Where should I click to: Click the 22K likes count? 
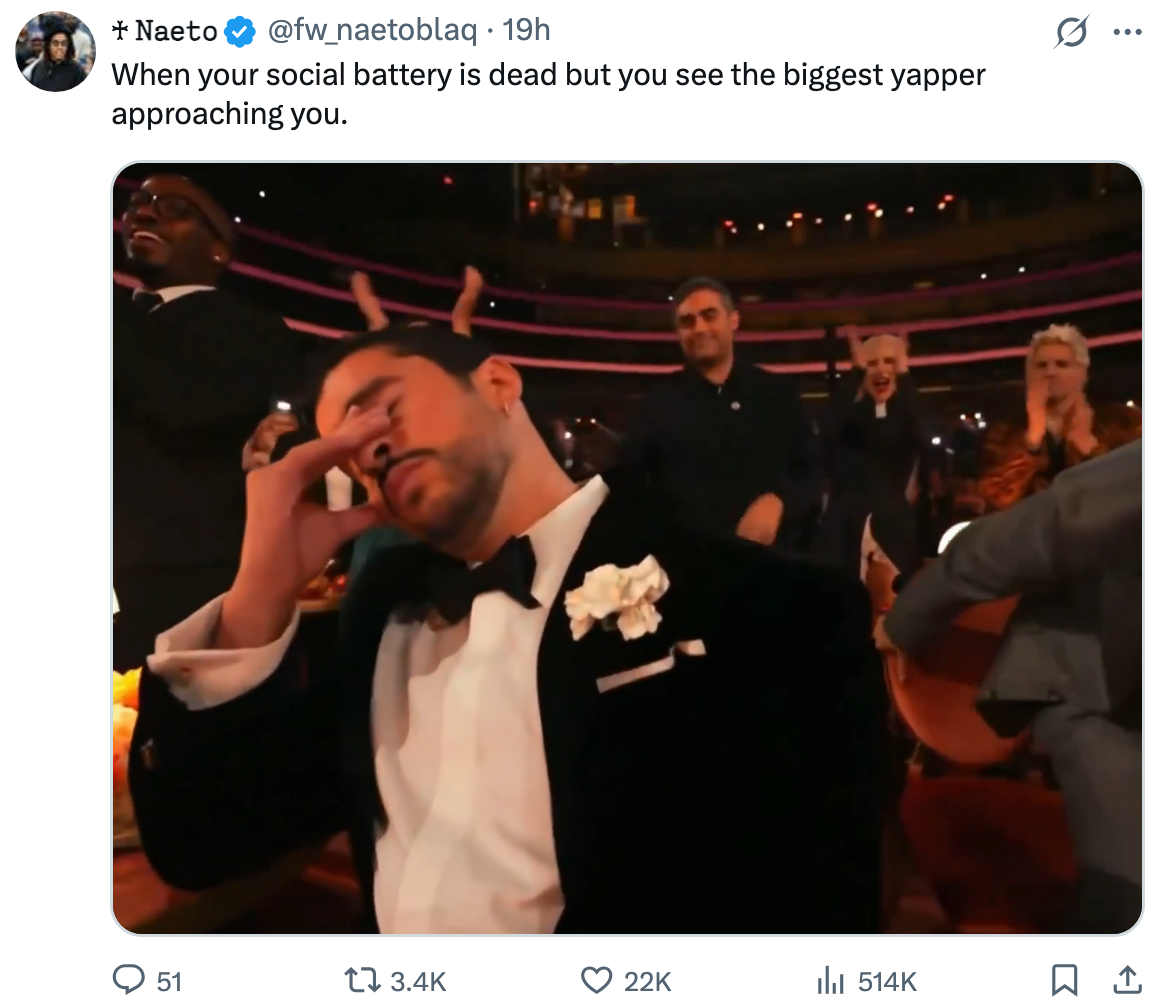pyautogui.click(x=647, y=981)
